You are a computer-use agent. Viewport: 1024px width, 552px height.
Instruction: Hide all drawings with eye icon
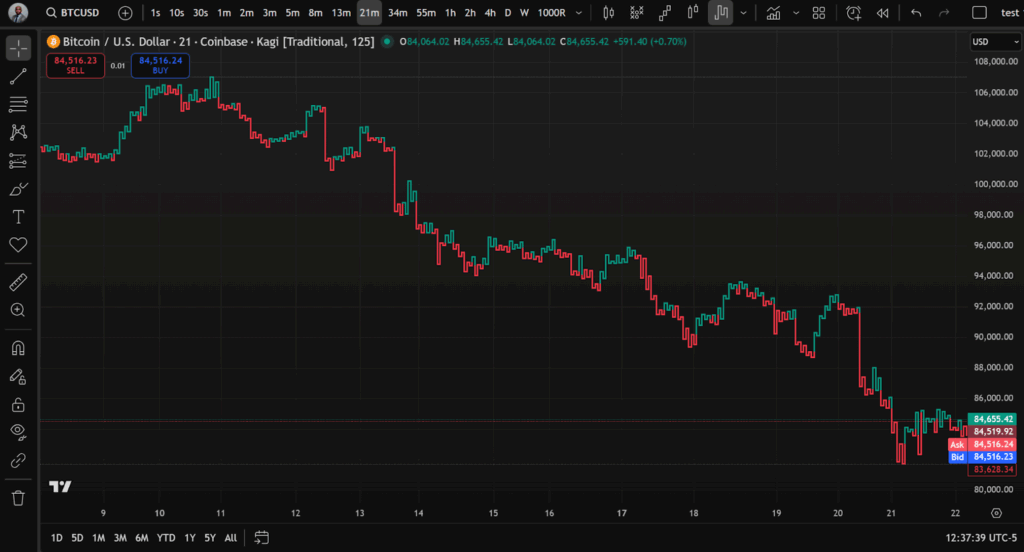point(18,431)
